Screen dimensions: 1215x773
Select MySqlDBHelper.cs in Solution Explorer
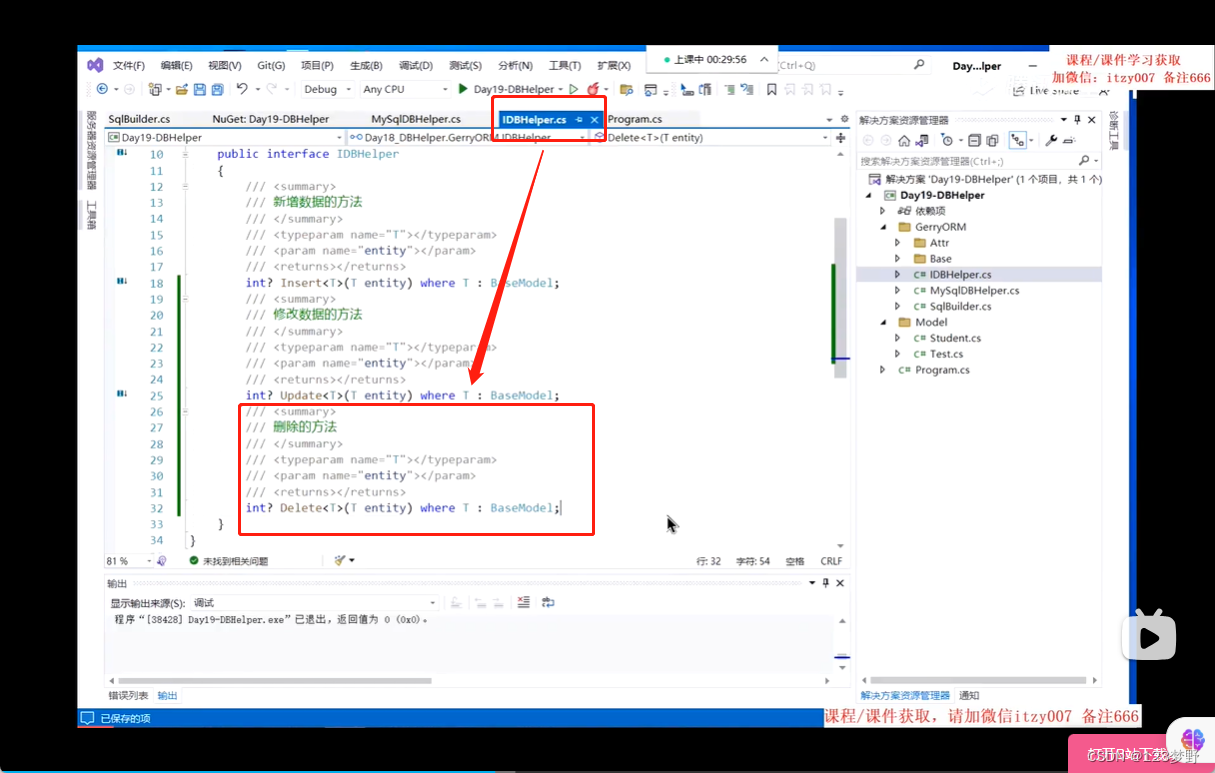974,290
